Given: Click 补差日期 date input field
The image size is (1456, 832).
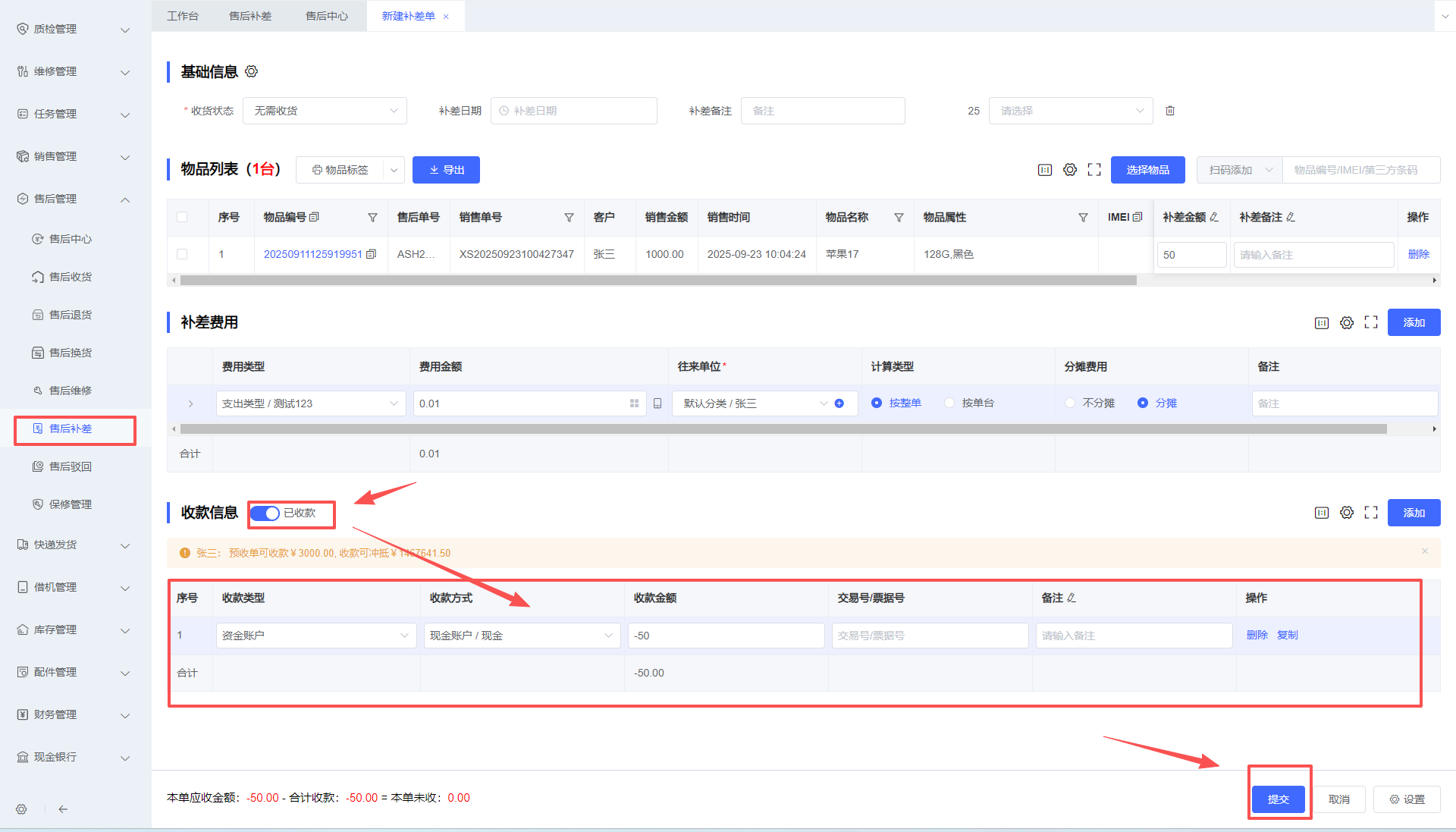Looking at the screenshot, I should (x=573, y=111).
